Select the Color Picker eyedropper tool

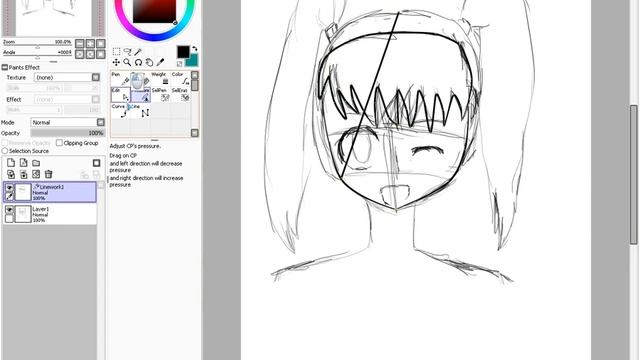click(x=160, y=62)
